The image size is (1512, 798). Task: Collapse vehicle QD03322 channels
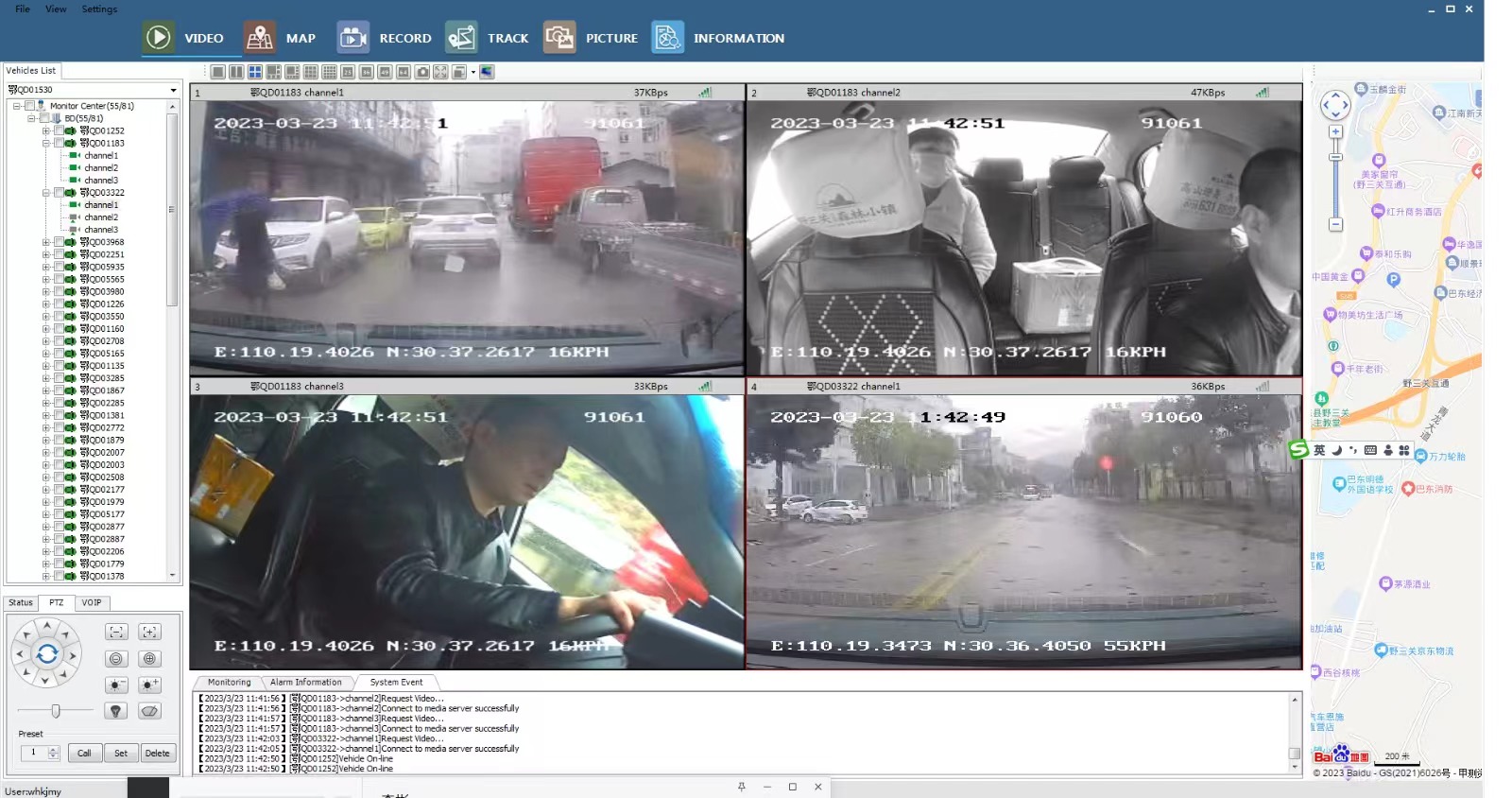tap(45, 193)
